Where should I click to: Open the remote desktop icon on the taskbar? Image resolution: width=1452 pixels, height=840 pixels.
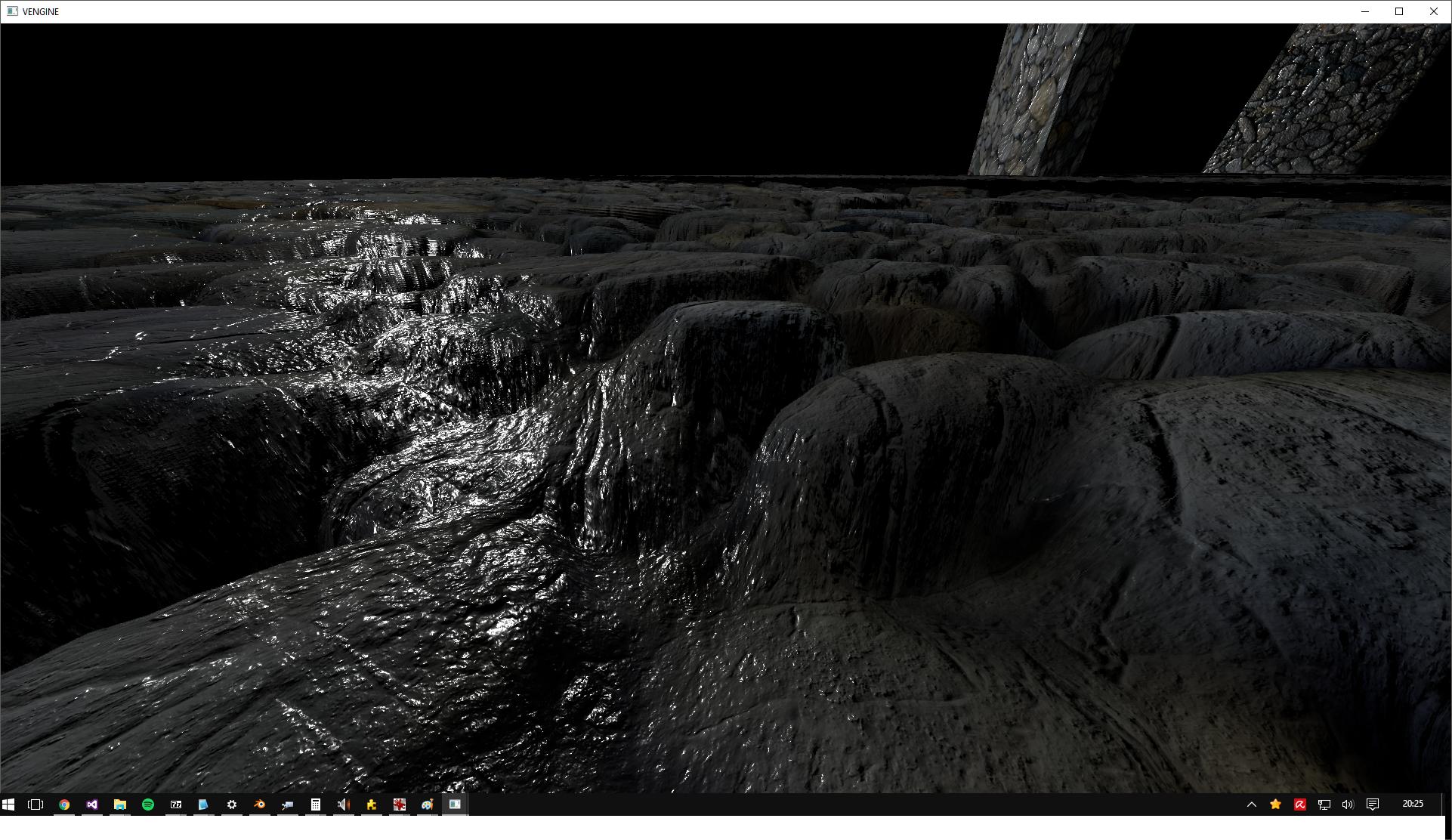[288, 804]
